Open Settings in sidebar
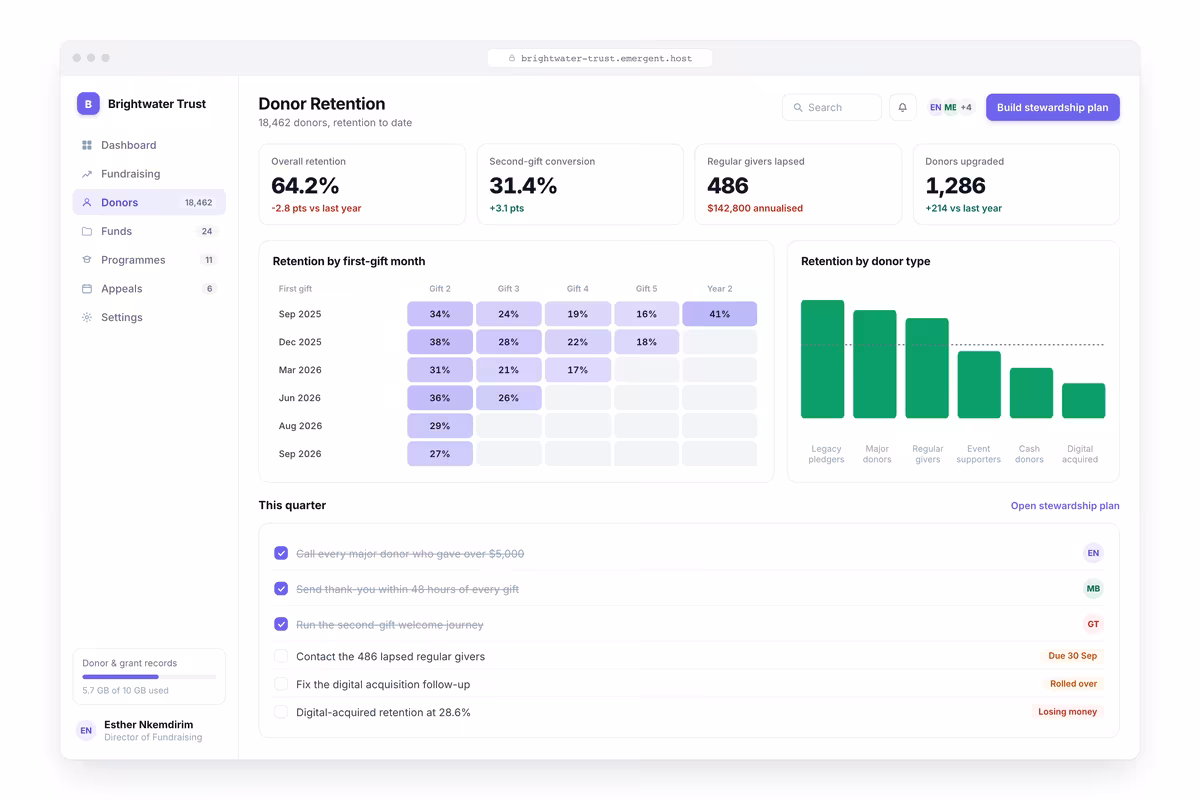This screenshot has width=1200, height=800. click(149, 317)
